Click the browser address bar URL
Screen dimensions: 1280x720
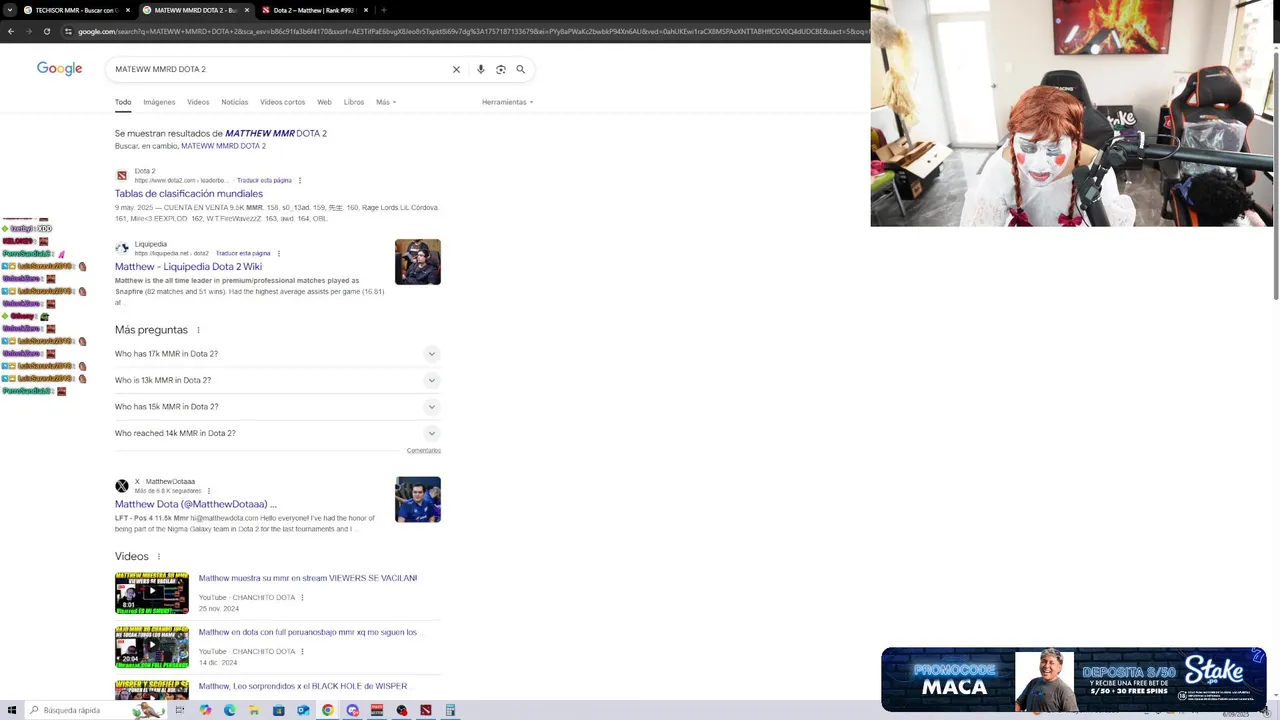(x=470, y=31)
